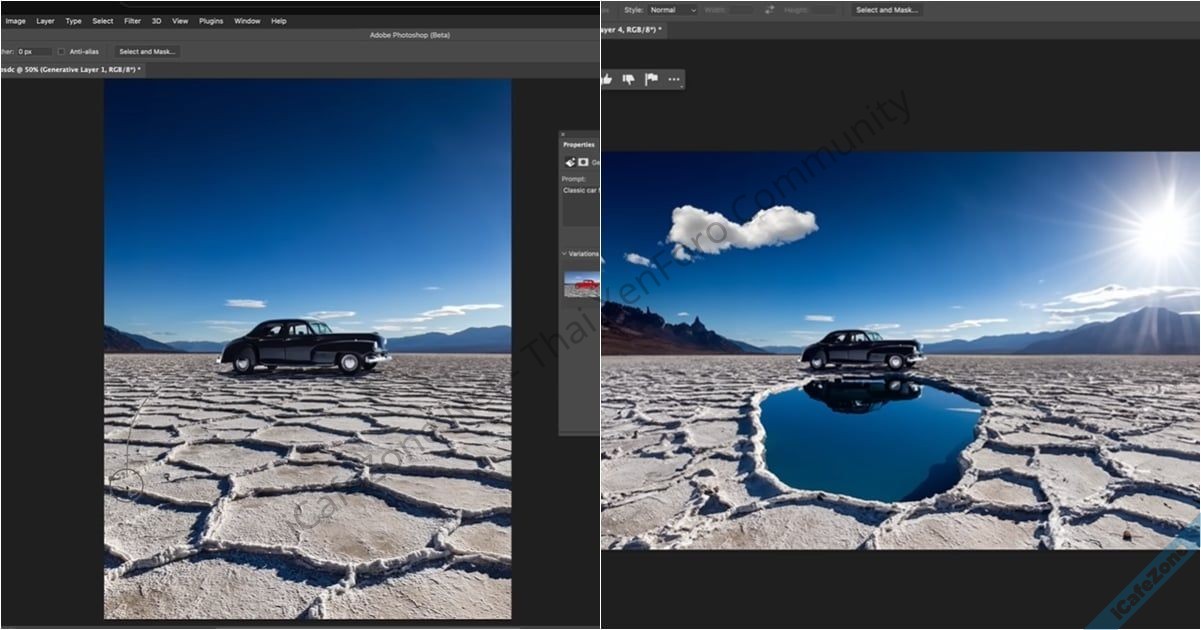Click the right Select and Mask button
The width and height of the screenshot is (1201, 630).
pyautogui.click(x=887, y=10)
